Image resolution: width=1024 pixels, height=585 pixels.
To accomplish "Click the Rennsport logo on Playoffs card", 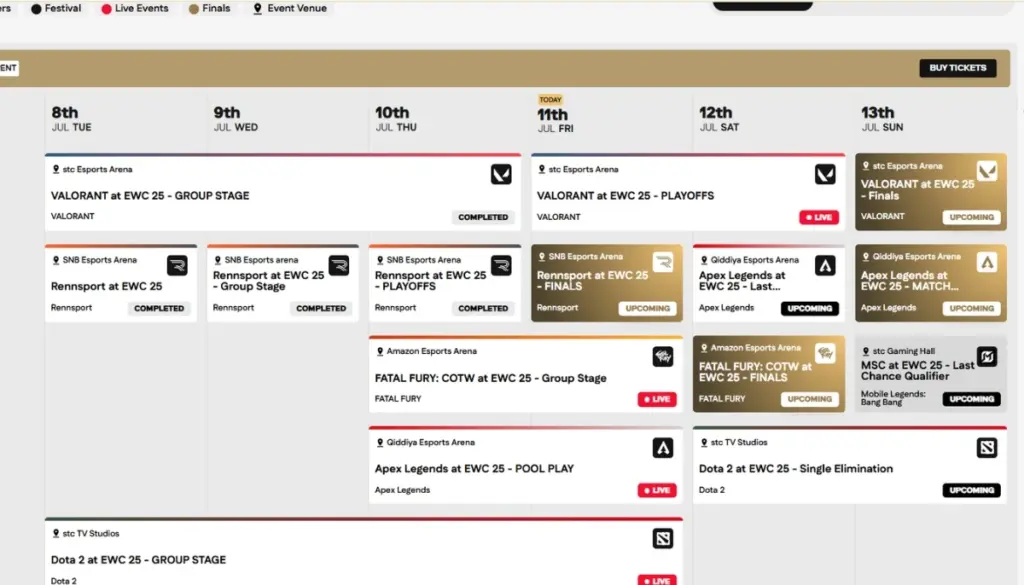I will 501,265.
